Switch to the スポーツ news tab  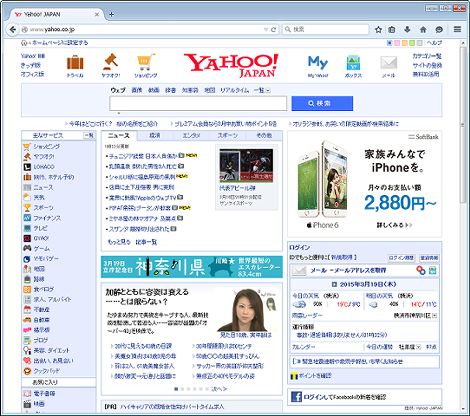(x=228, y=135)
